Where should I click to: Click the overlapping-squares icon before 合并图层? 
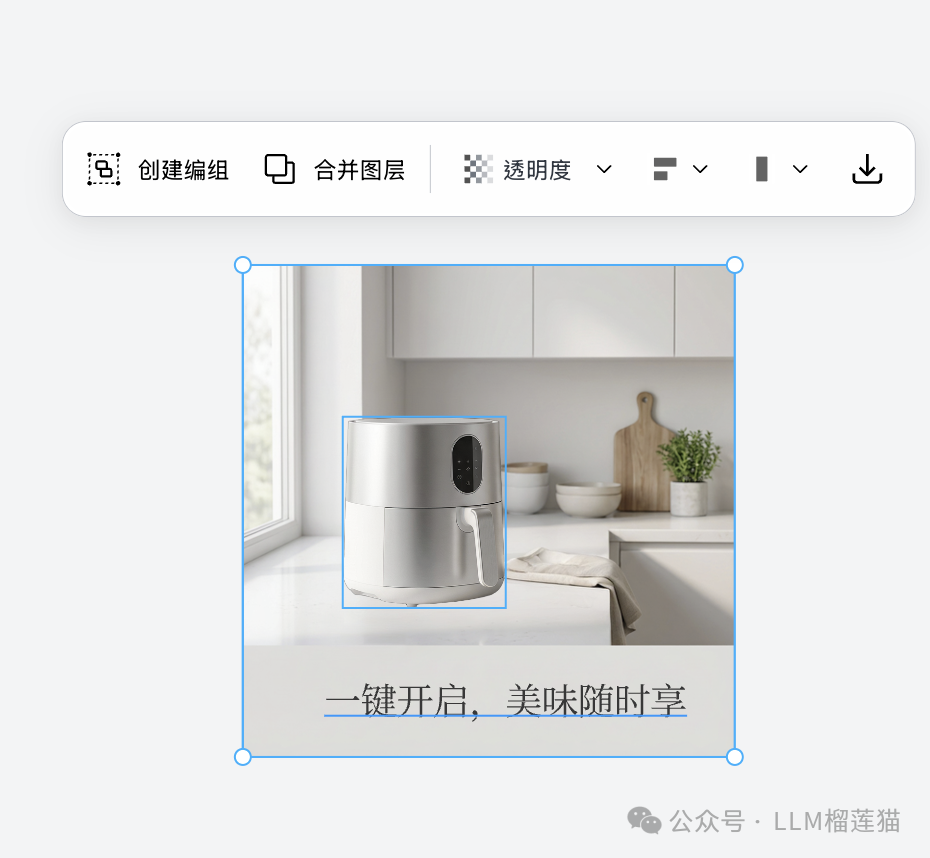coord(279,167)
